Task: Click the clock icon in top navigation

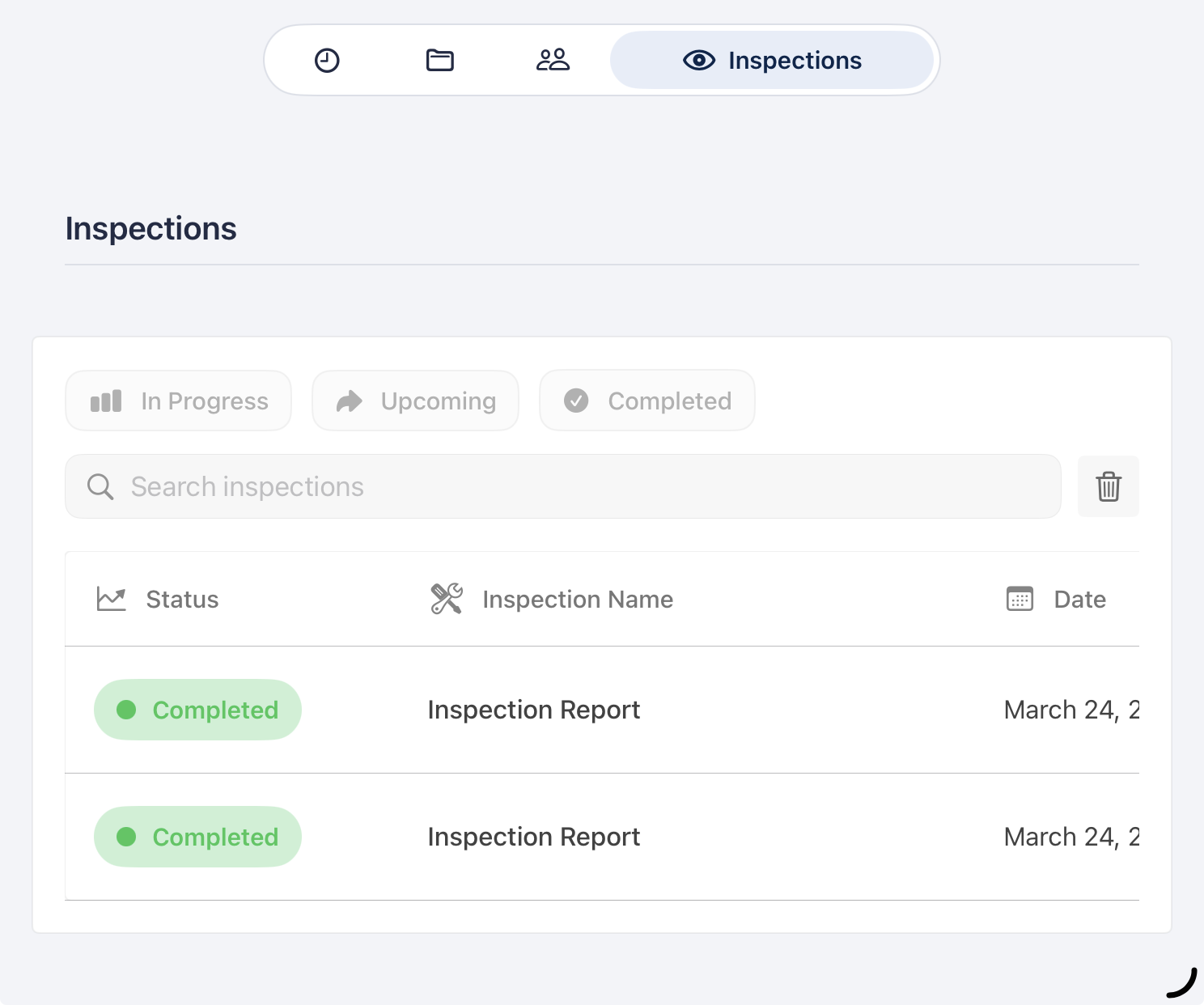Action: point(327,59)
